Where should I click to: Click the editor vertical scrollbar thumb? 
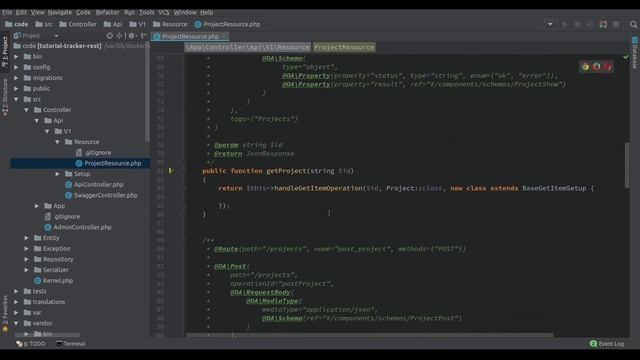tap(627, 165)
